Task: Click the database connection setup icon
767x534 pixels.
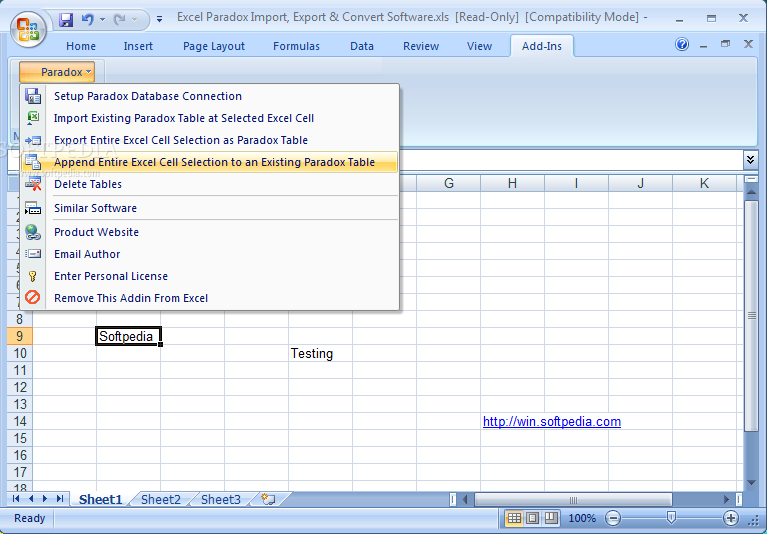Action: [x=33, y=96]
